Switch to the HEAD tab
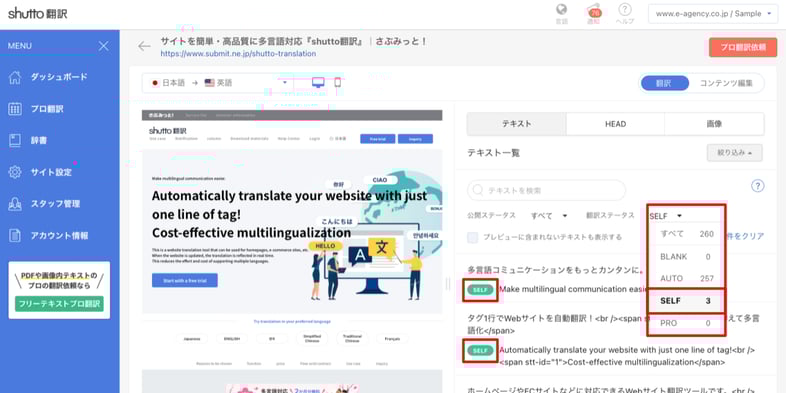 (615, 124)
